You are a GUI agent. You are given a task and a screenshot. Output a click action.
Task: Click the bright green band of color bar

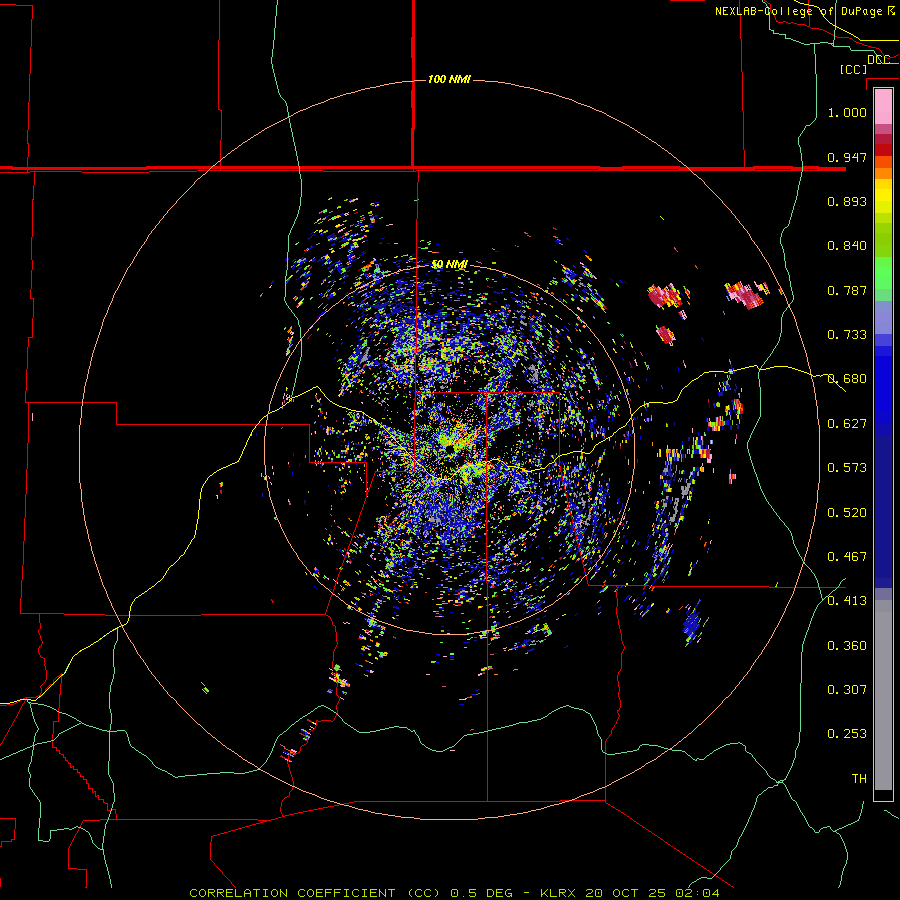[x=883, y=273]
